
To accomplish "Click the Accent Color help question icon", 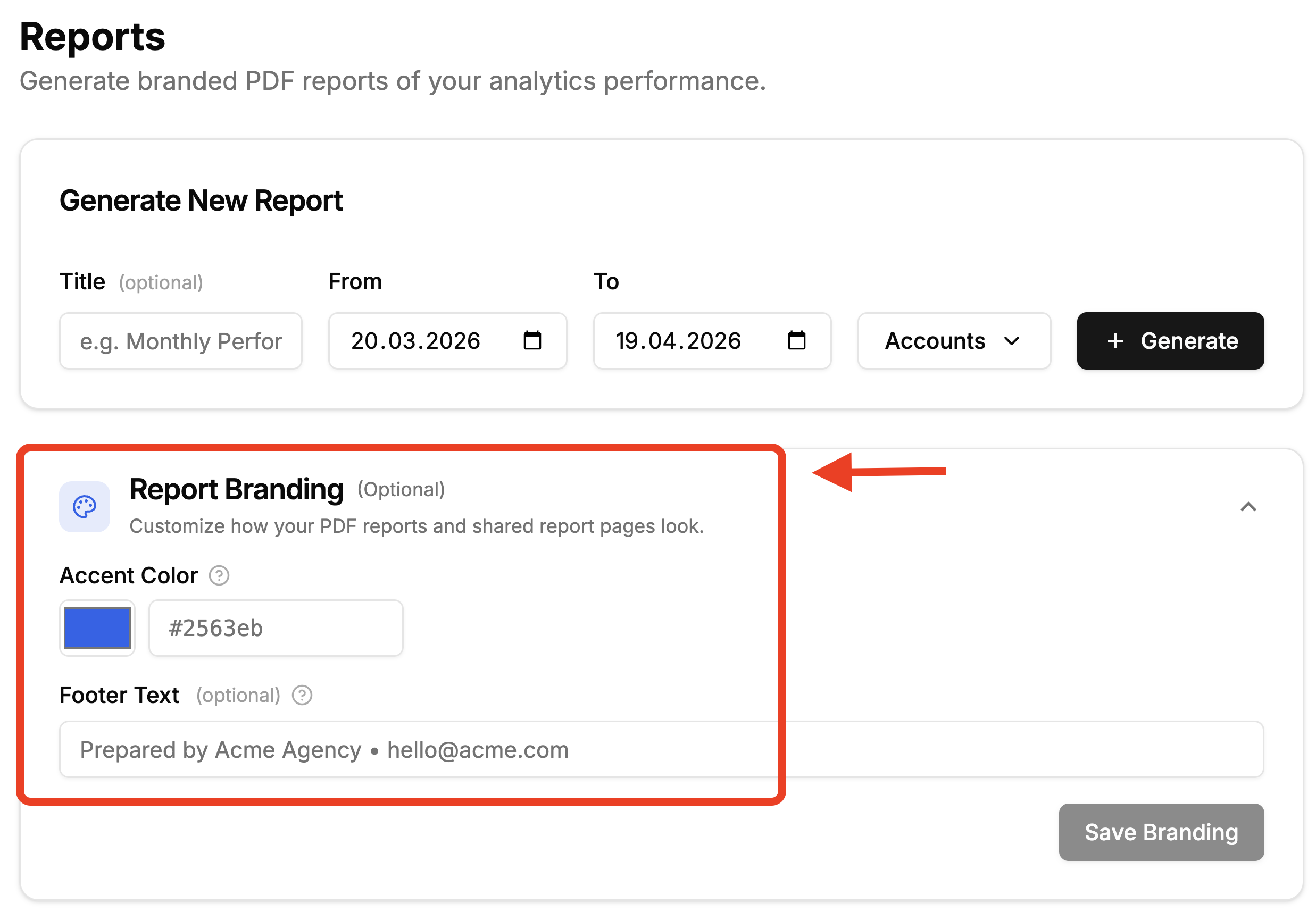I will pos(219,575).
